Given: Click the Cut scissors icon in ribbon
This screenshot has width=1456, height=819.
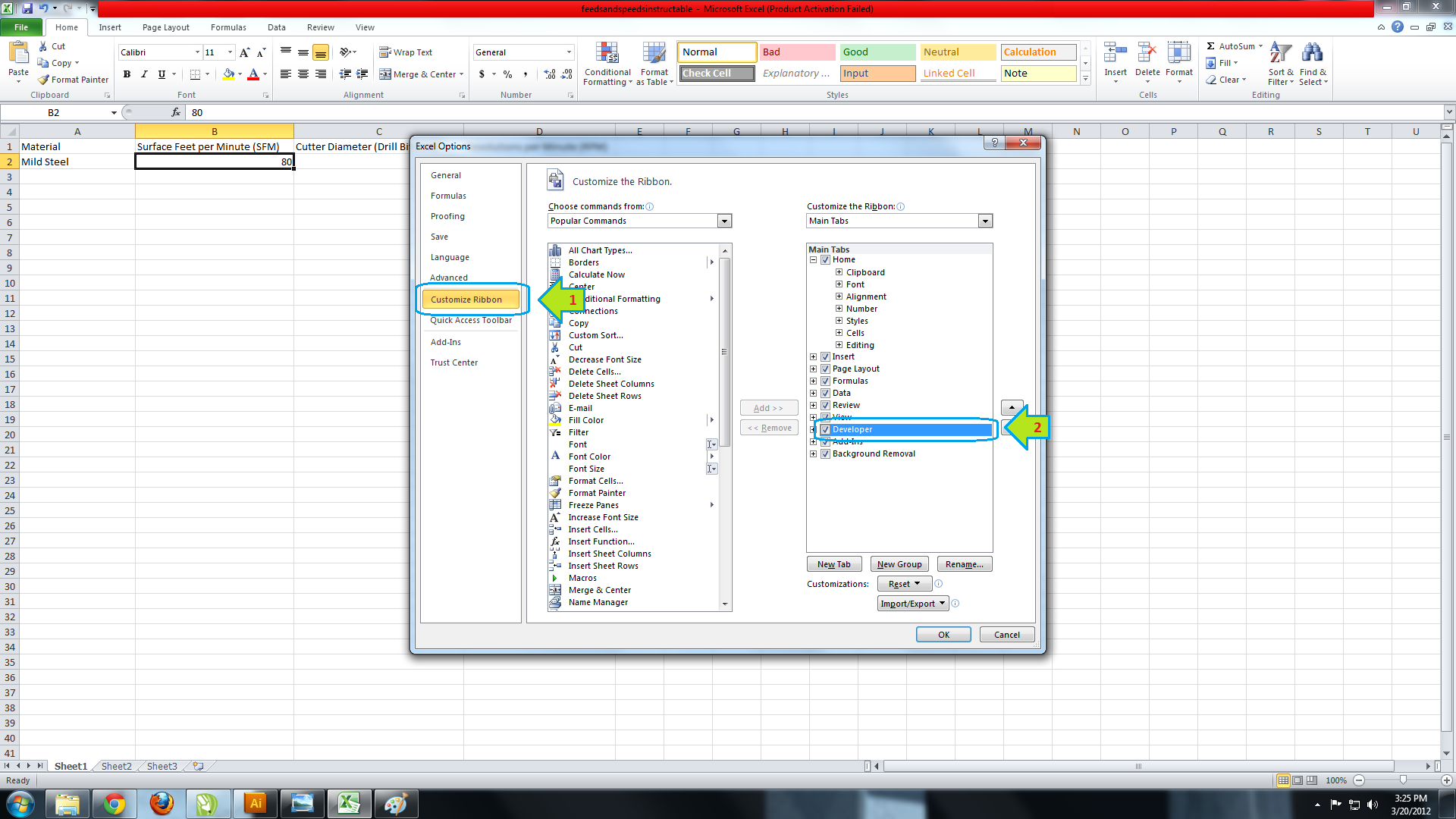Looking at the screenshot, I should pyautogui.click(x=43, y=46).
